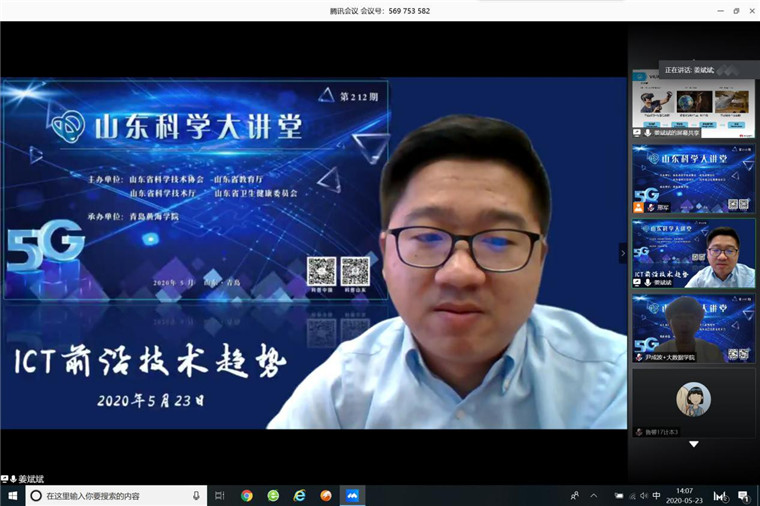Expand hidden system tray icons
Image resolution: width=760 pixels, height=506 pixels.
pos(594,496)
